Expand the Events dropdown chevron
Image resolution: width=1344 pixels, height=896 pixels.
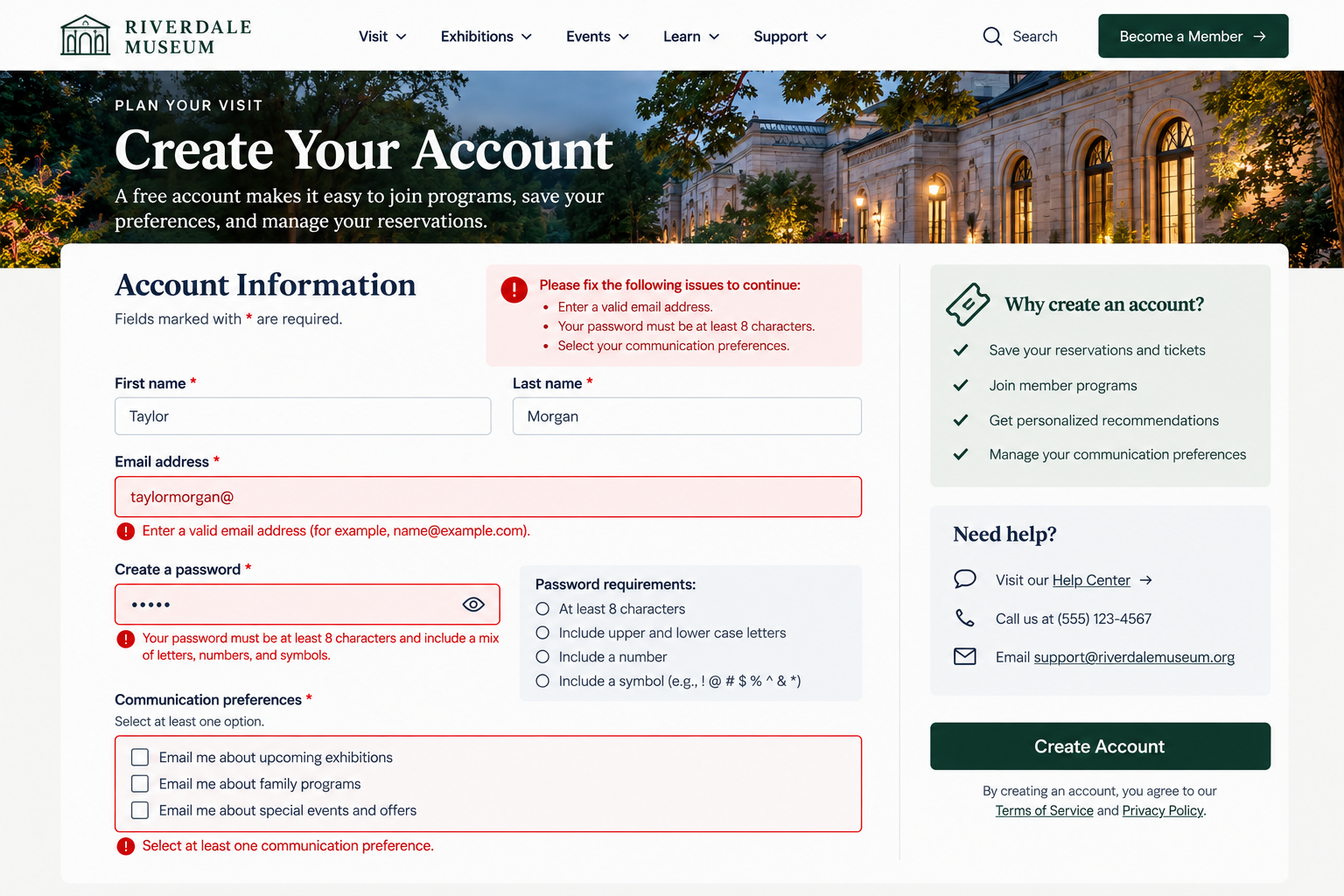coord(624,37)
